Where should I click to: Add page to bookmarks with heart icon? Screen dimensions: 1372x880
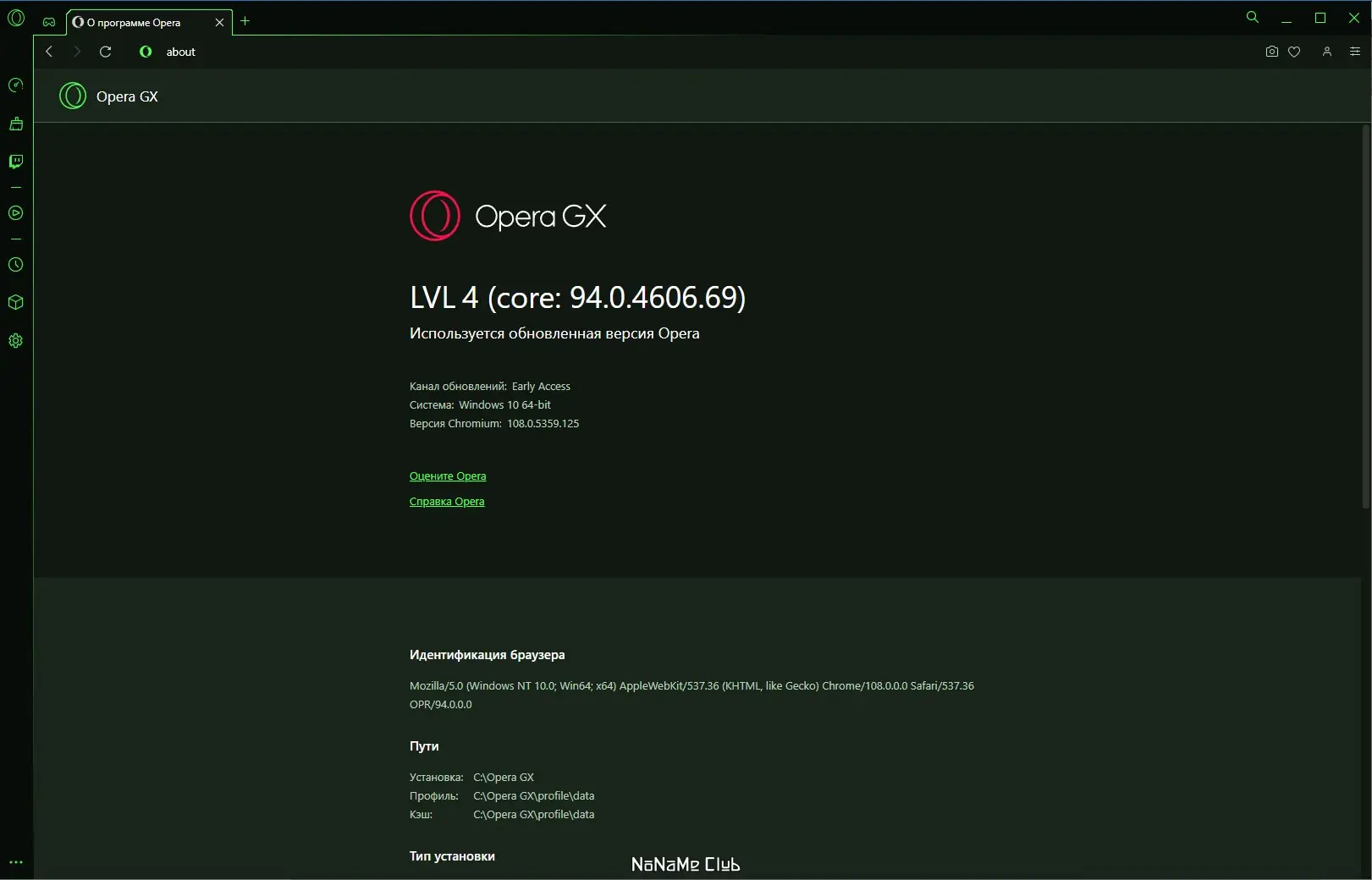click(1294, 52)
